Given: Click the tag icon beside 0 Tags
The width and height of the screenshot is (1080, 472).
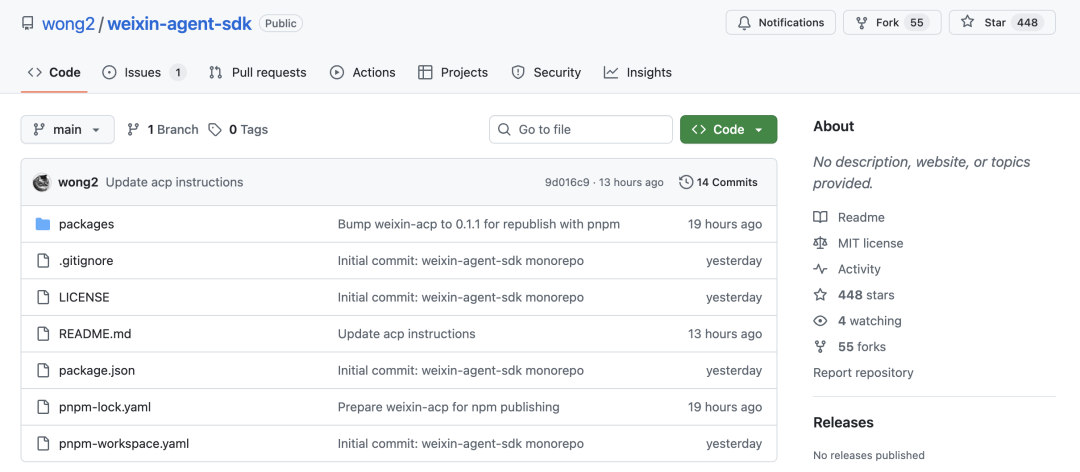Looking at the screenshot, I should (216, 130).
